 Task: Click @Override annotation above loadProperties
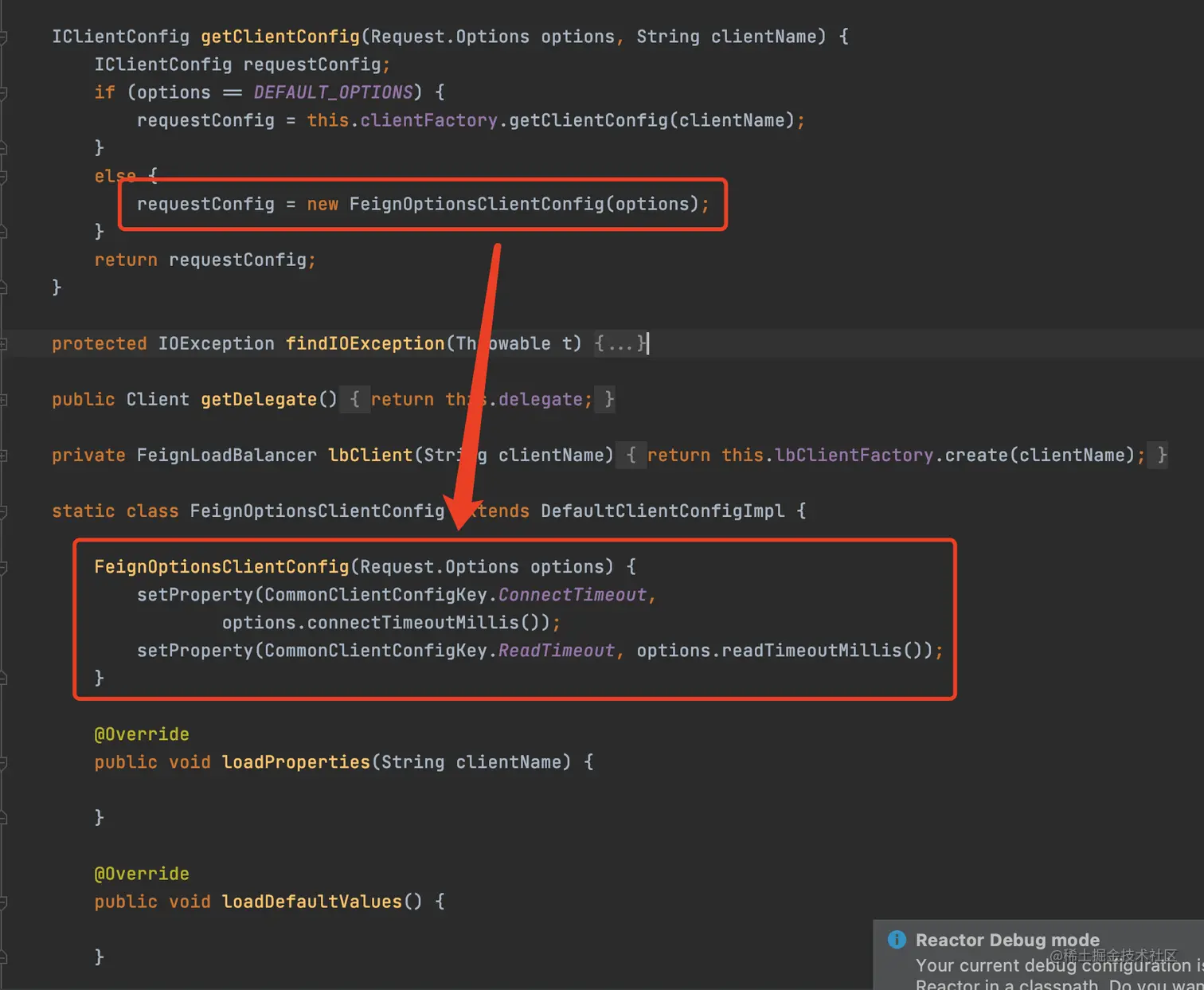142,734
